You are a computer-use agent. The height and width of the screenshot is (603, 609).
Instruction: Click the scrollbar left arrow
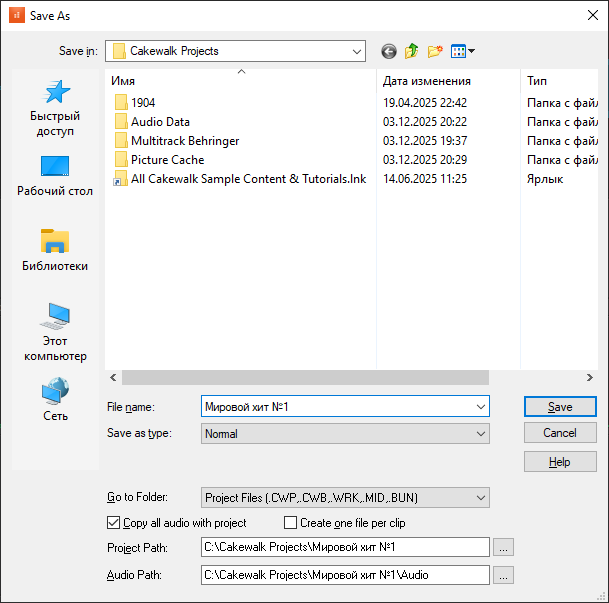click(x=113, y=377)
